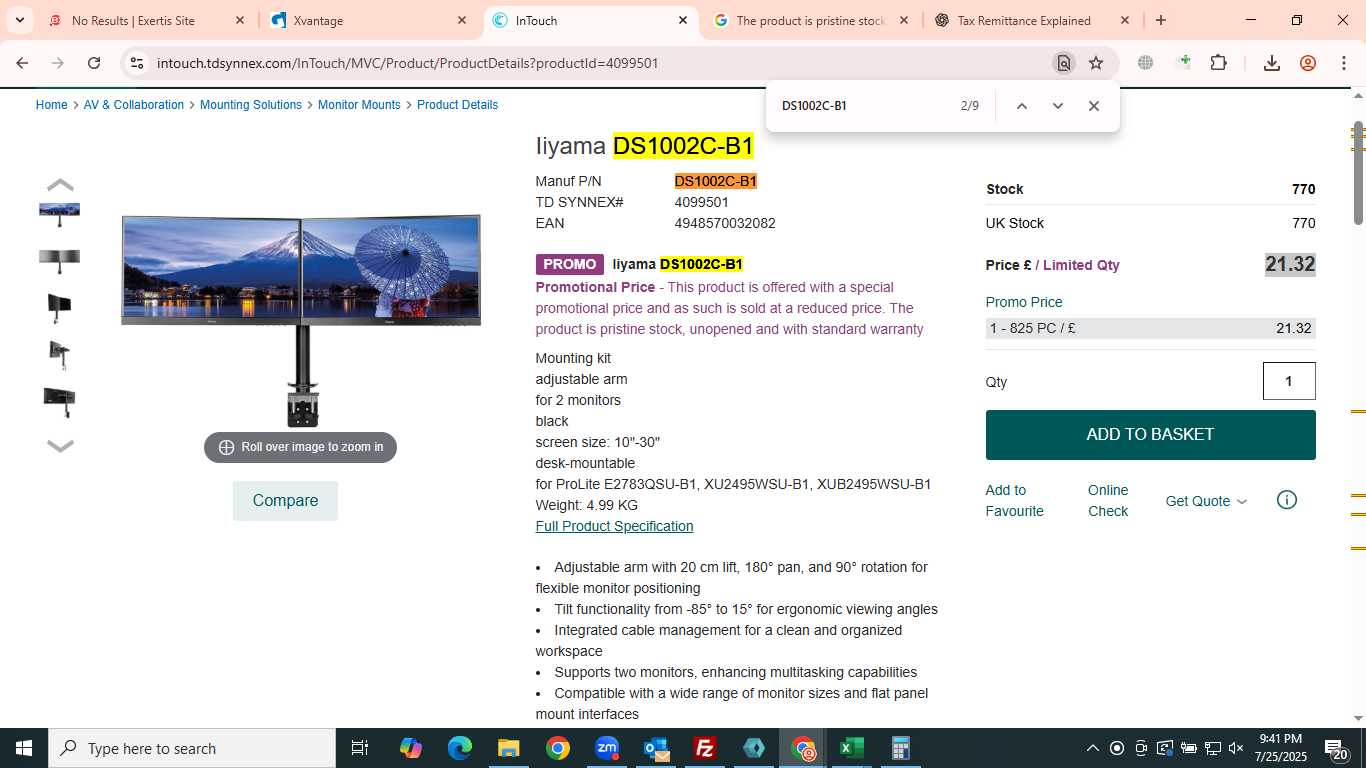Bookmark this page with the star icon
Screen dimensions: 1366x768
pos(1096,63)
